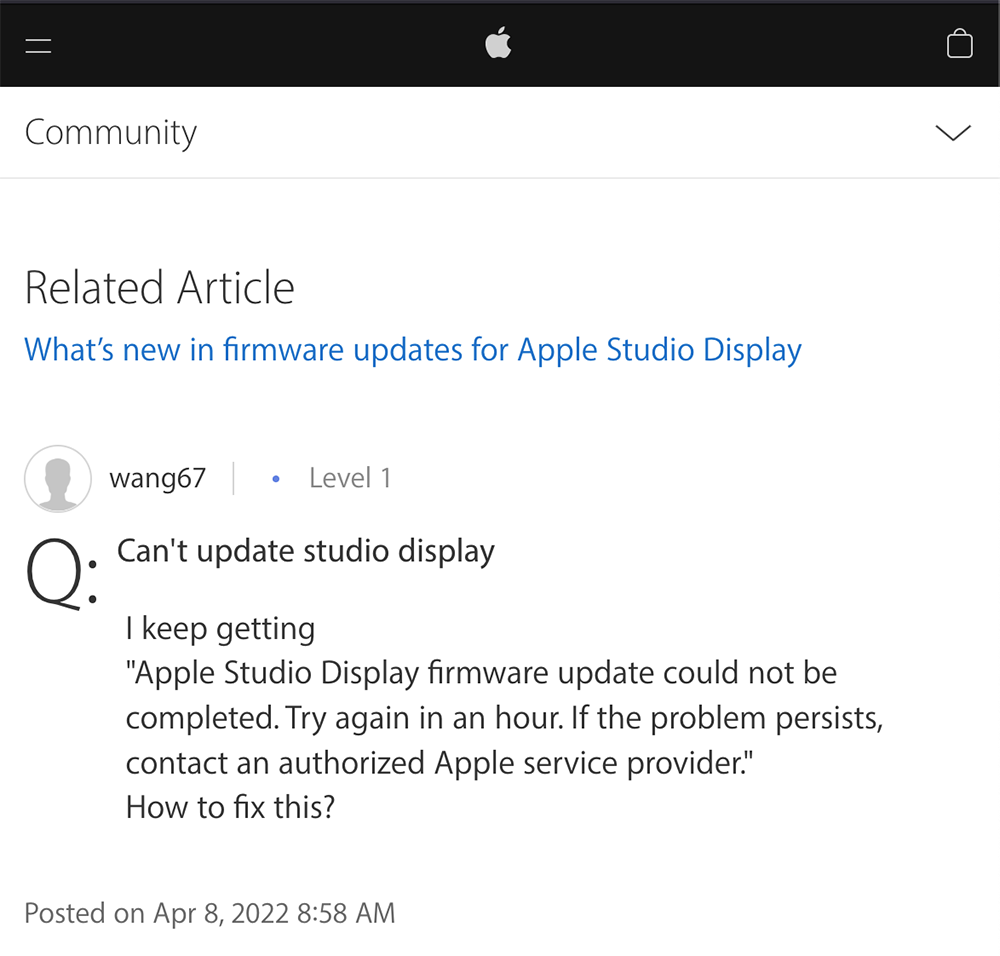Open the Community heading link

(x=110, y=133)
